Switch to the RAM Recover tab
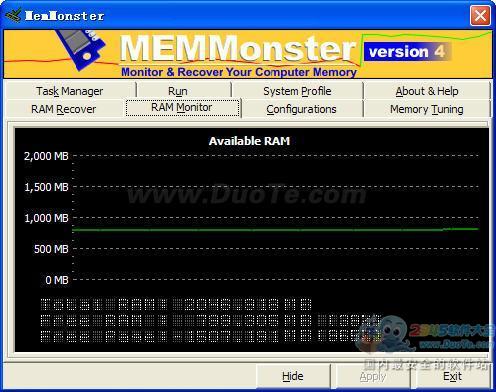 pos(63,109)
